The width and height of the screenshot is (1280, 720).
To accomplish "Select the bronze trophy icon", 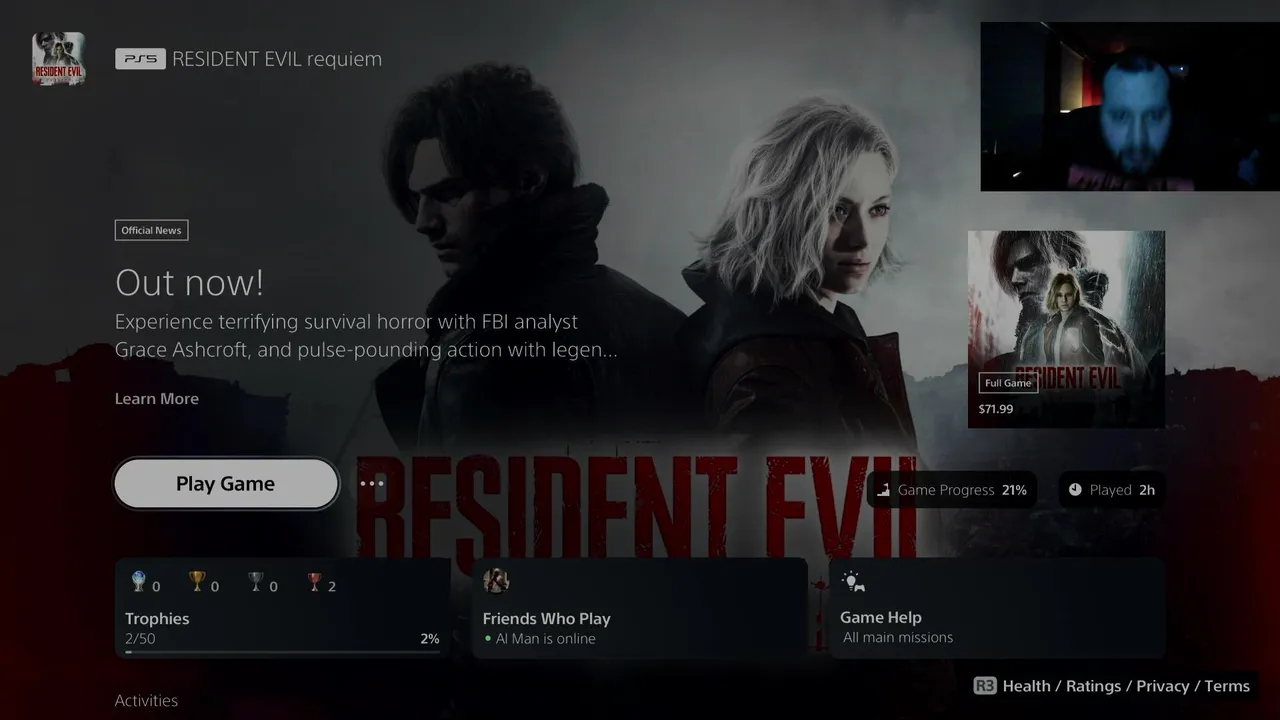I will 315,582.
